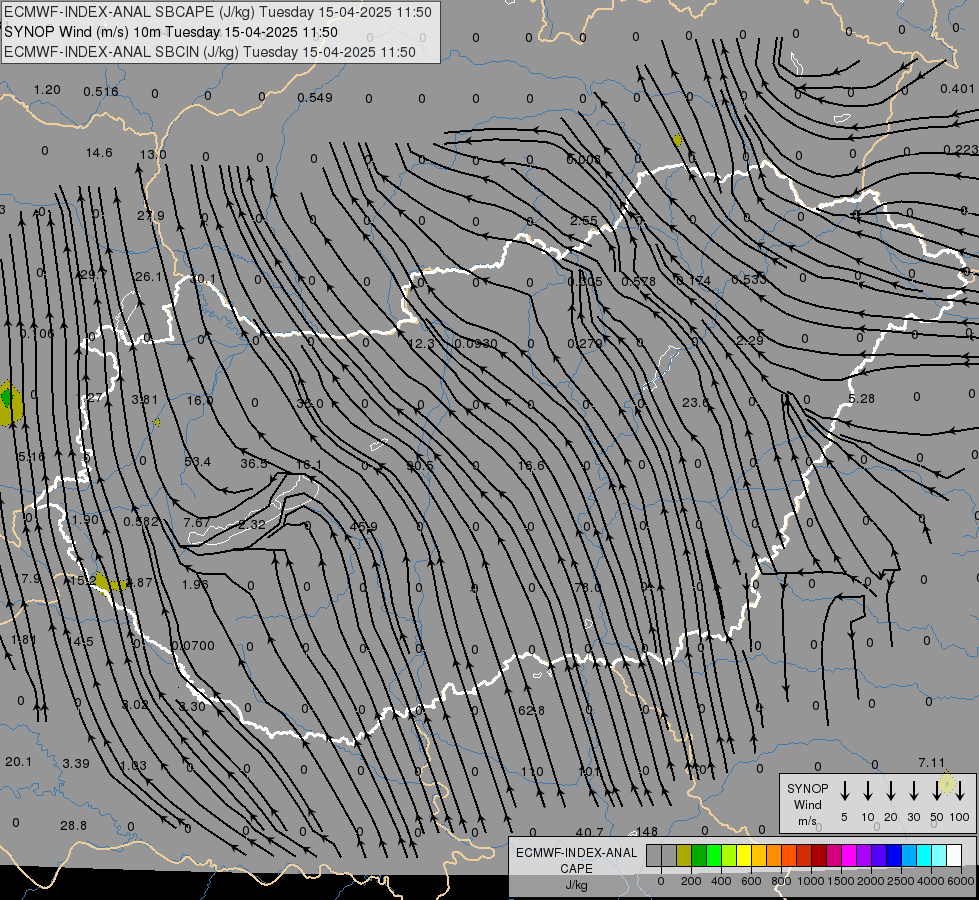Click the 2500 tick label on CAPE scale

(x=901, y=881)
